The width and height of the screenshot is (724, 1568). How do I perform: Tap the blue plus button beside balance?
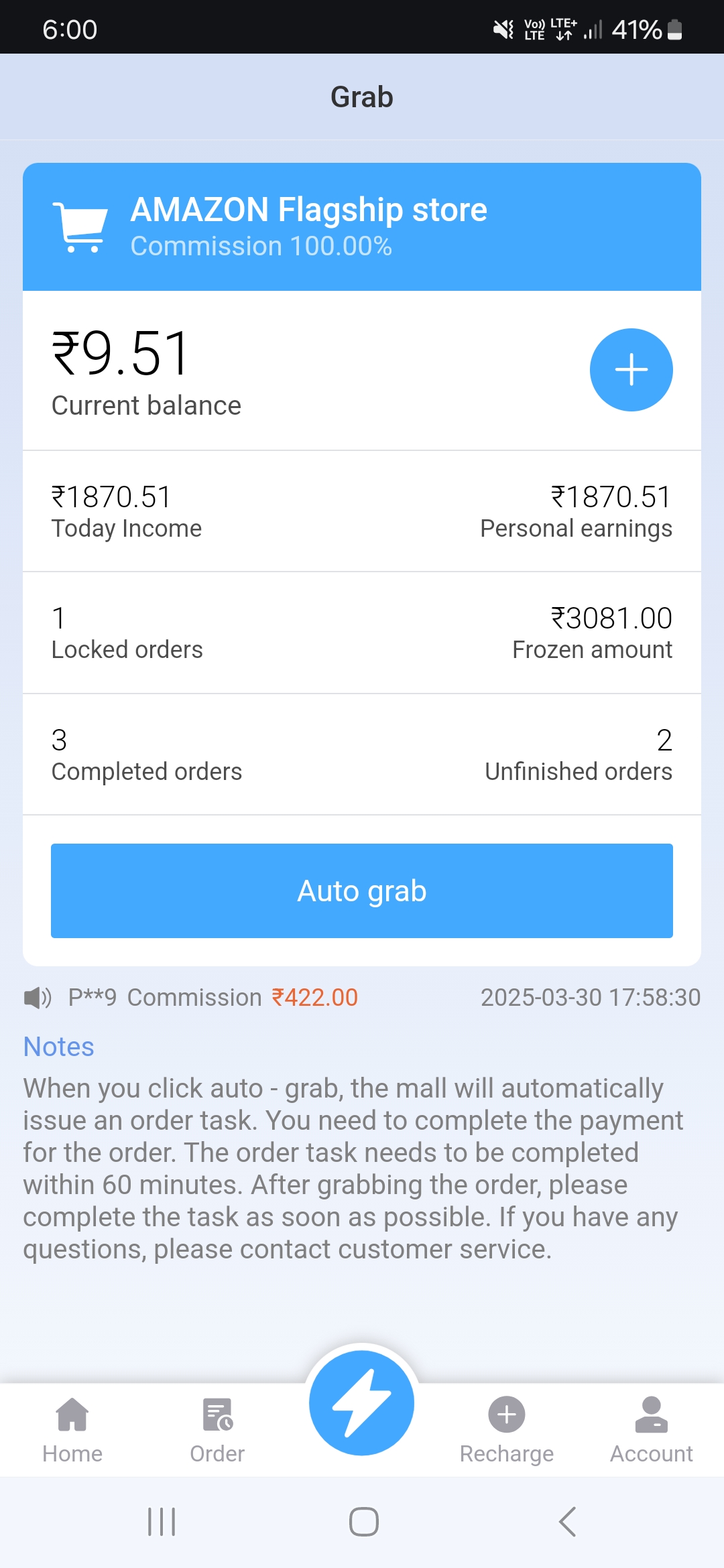click(x=631, y=370)
